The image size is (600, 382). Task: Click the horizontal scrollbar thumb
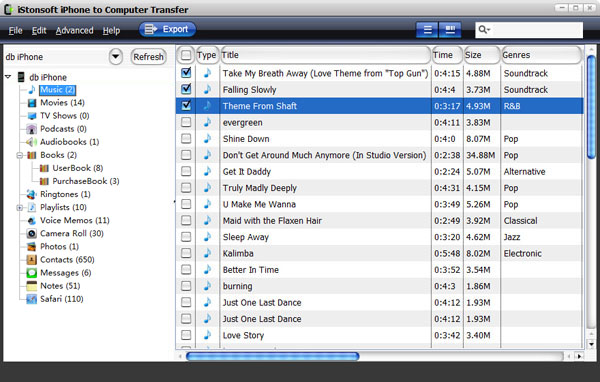point(272,356)
